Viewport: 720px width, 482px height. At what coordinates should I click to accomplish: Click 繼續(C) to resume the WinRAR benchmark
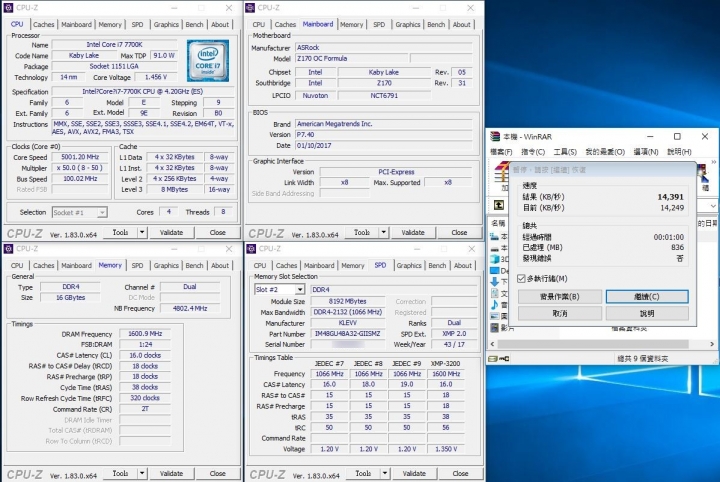(x=647, y=297)
